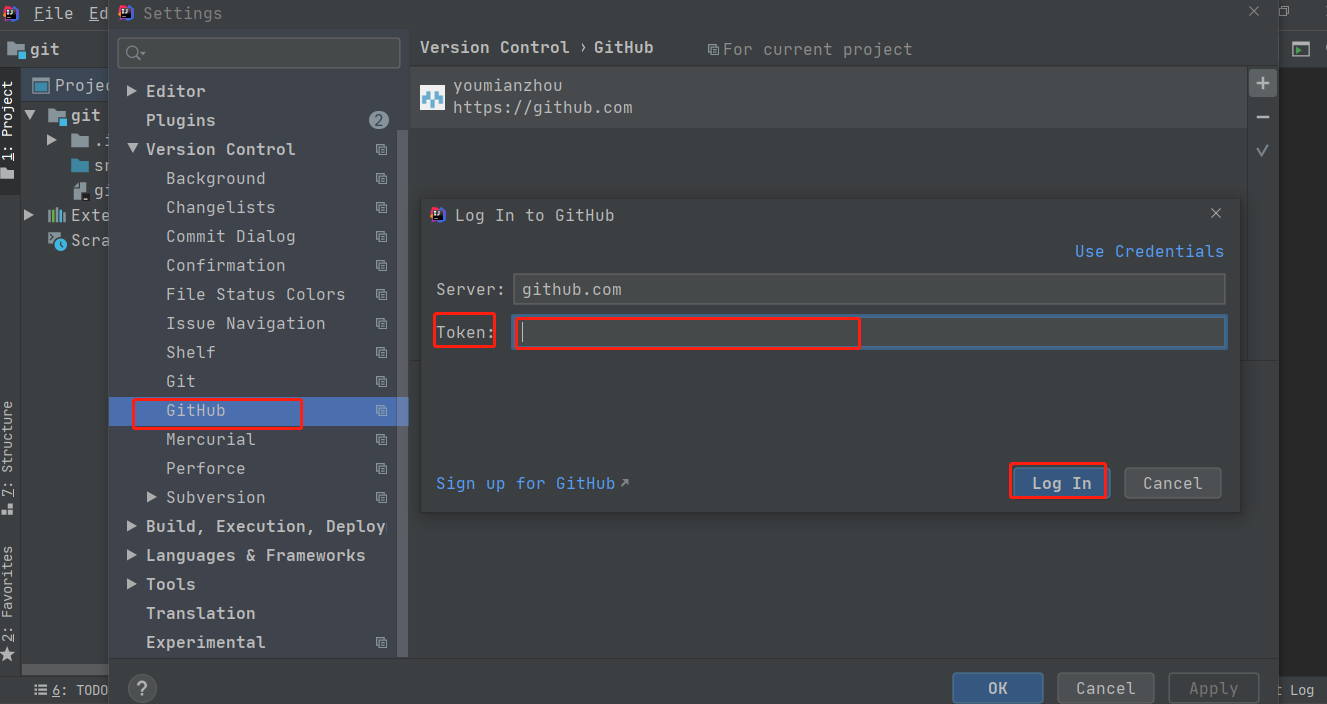Click the project-level icon beside Shelf
The height and width of the screenshot is (704, 1327).
pos(381,352)
